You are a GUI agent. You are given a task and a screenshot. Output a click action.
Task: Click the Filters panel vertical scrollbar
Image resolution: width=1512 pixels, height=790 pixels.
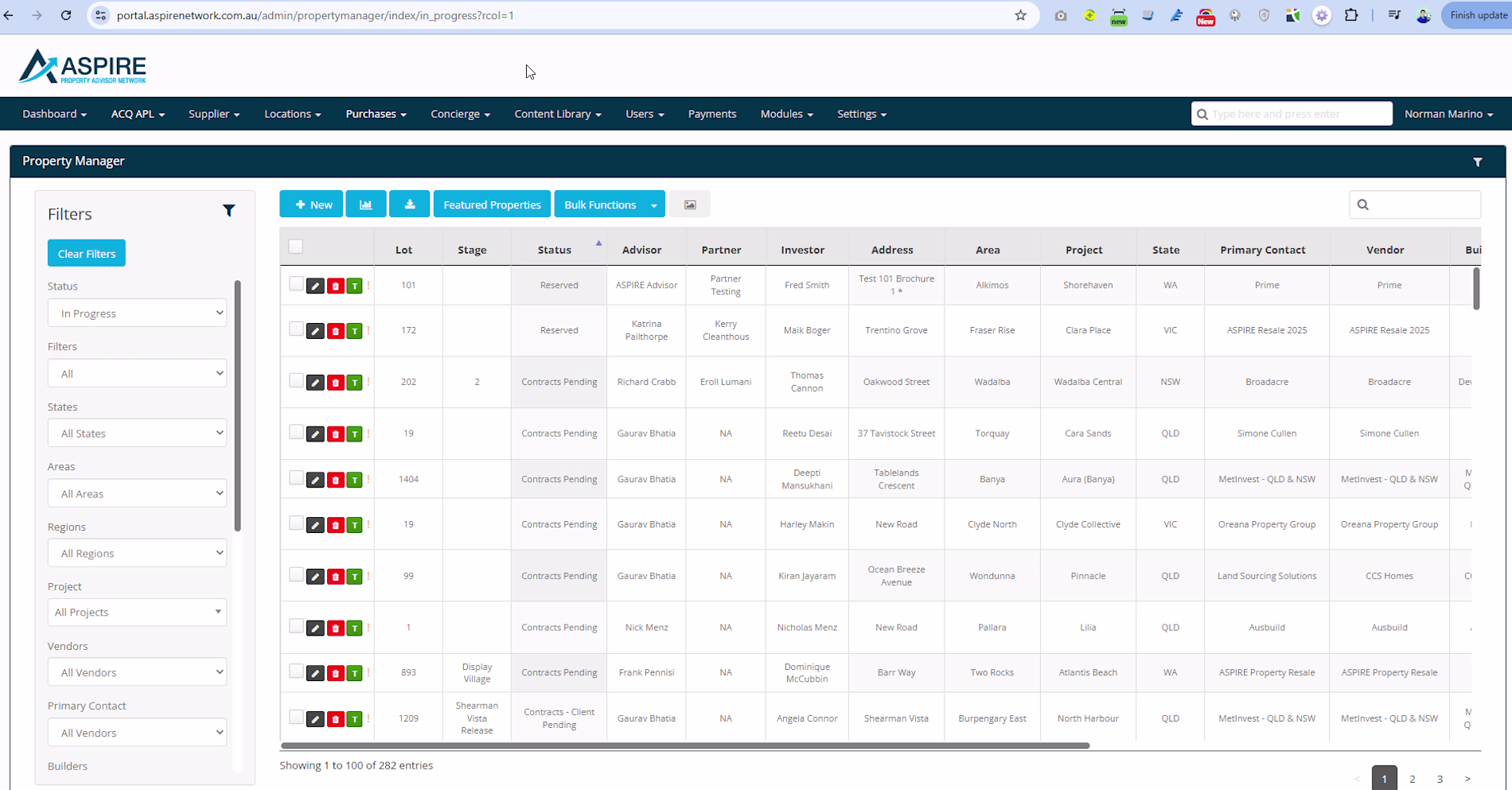coord(237,406)
